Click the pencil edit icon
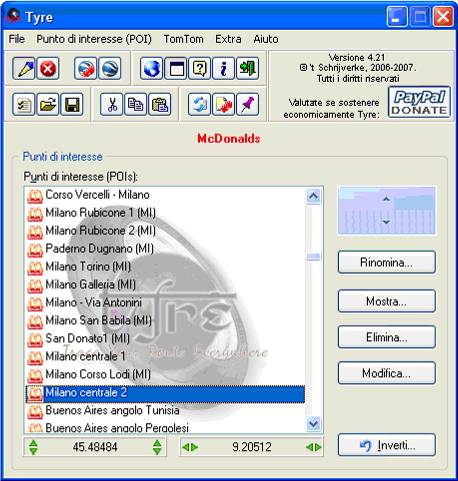This screenshot has width=458, height=481. point(24,69)
